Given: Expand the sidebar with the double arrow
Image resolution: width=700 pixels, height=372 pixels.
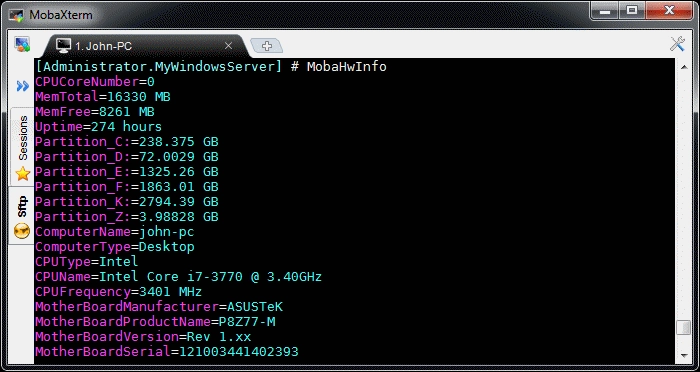Looking at the screenshot, I should (22, 86).
